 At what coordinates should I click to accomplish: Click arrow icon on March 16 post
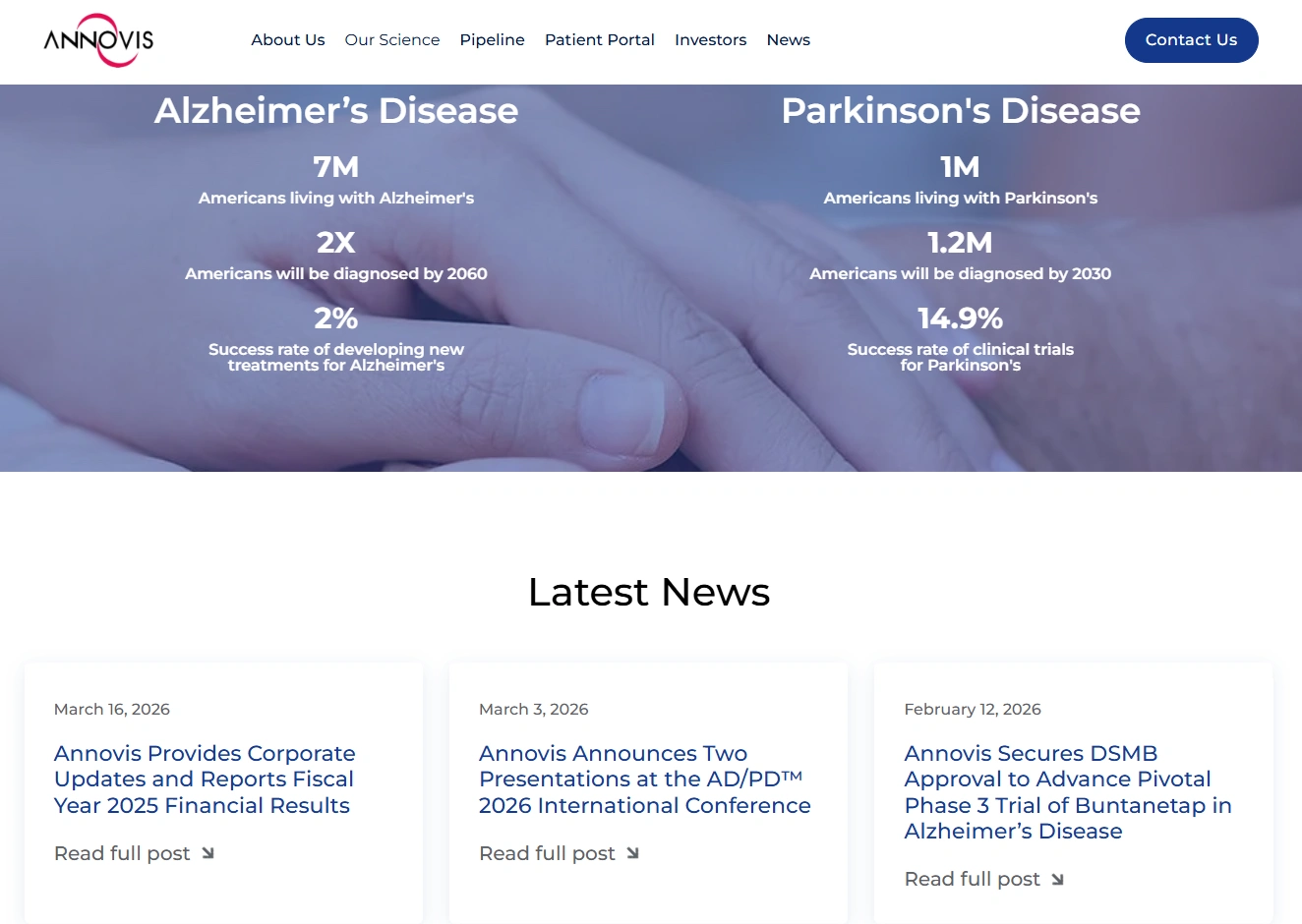point(207,853)
